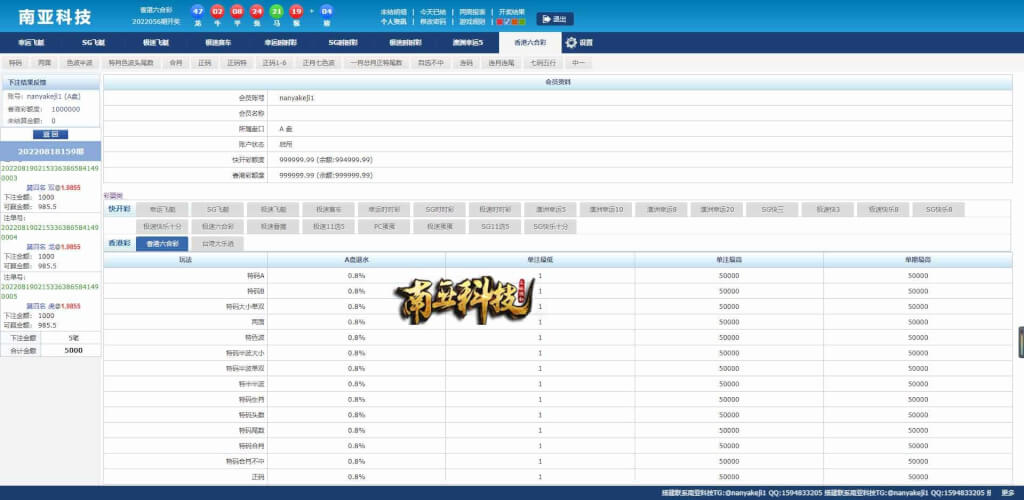
Task: Click lottery ball number 24
Action: [x=257, y=11]
